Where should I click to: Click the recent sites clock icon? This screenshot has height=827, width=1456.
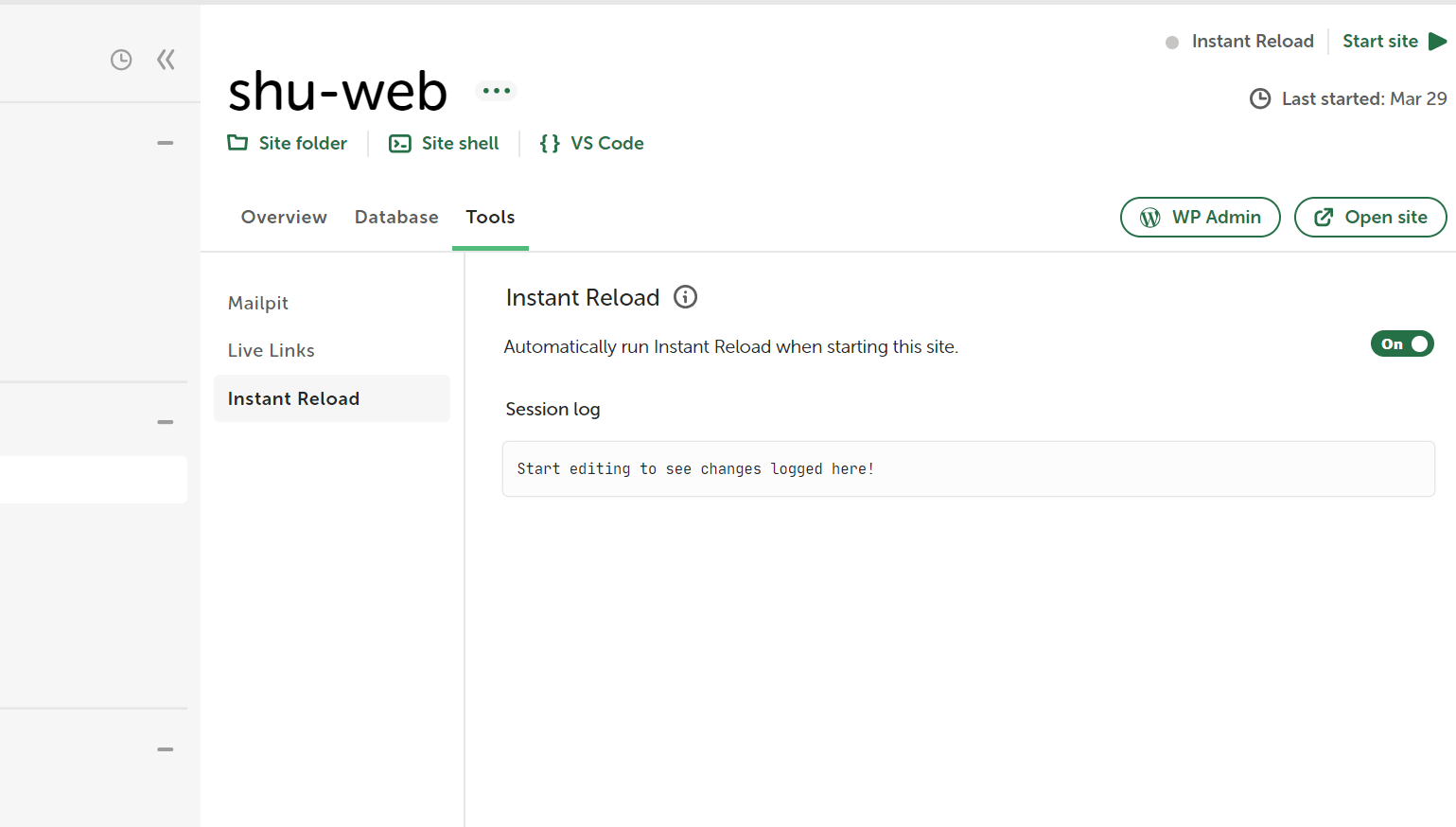[121, 60]
